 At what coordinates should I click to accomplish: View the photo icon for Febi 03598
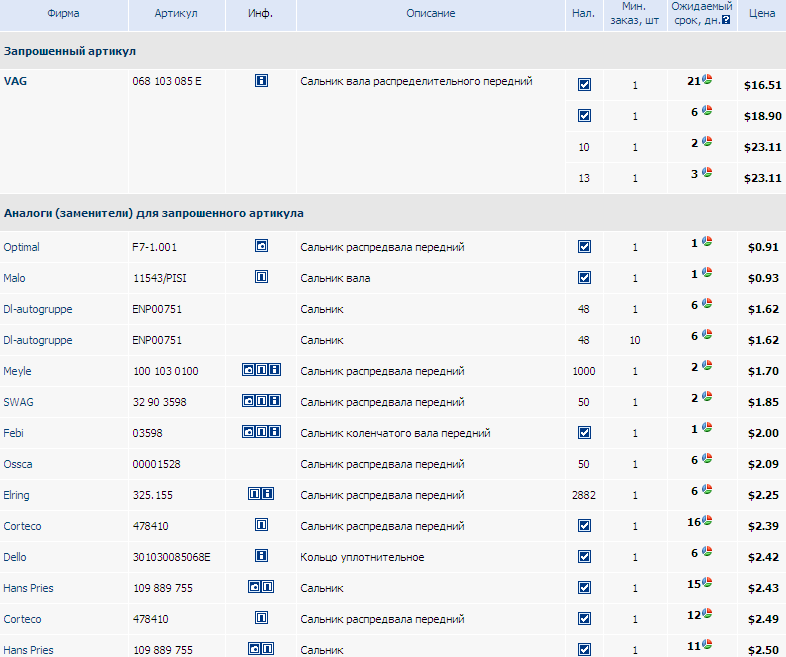(x=249, y=431)
